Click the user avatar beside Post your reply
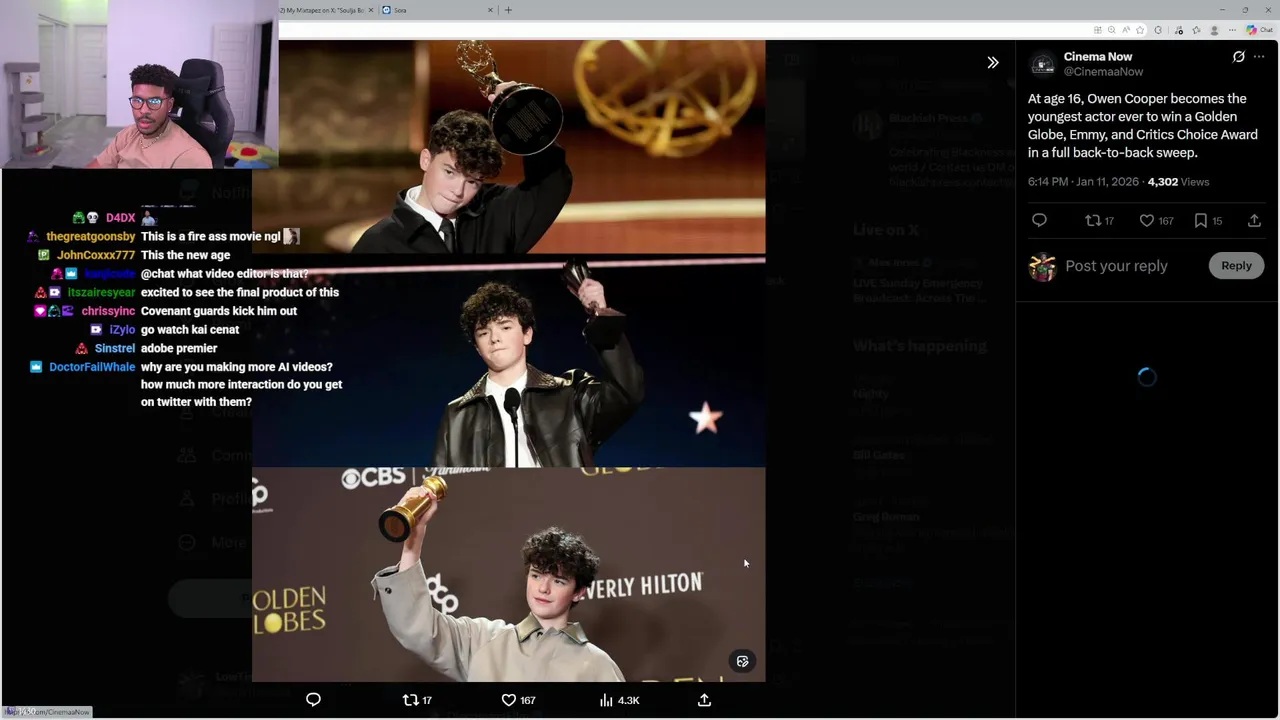The height and width of the screenshot is (720, 1280). coord(1043,267)
